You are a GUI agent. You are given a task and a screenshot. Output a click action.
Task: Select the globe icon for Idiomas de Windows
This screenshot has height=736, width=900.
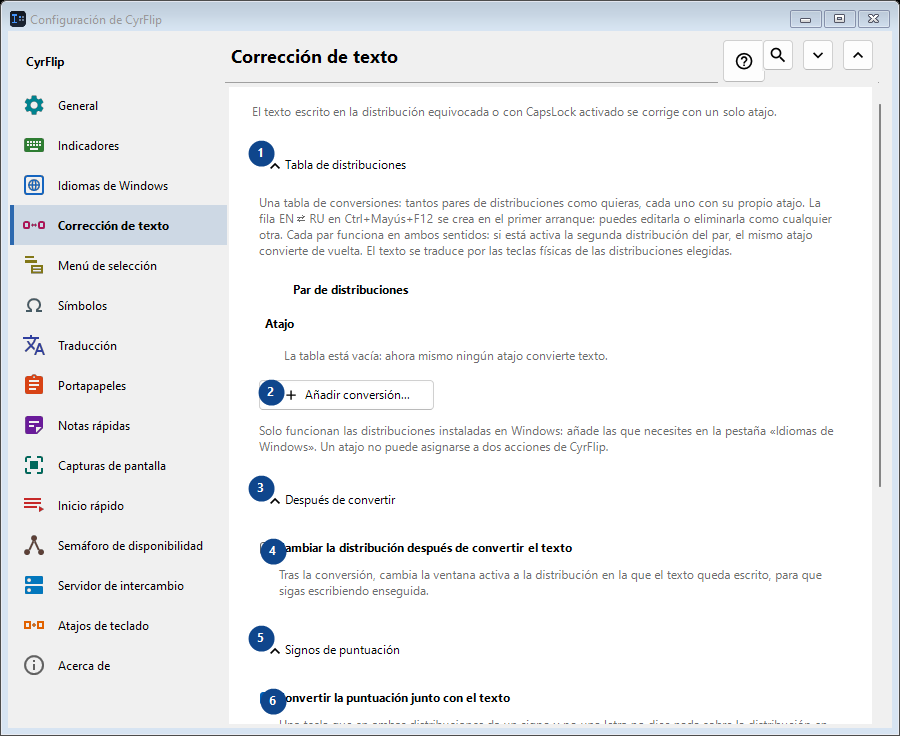(34, 185)
